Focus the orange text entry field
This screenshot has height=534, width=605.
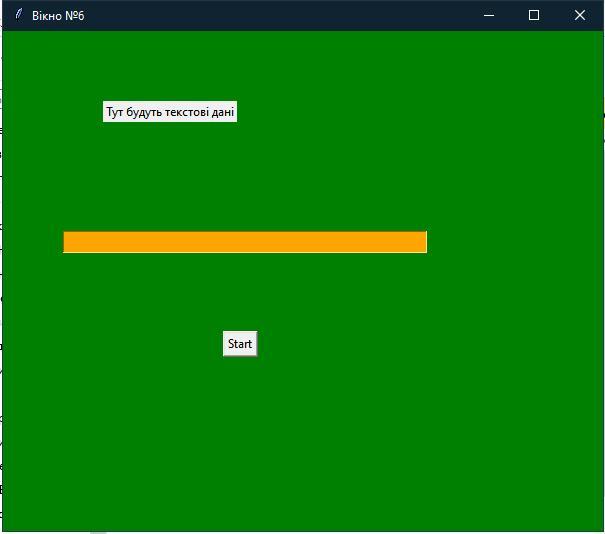(x=245, y=242)
